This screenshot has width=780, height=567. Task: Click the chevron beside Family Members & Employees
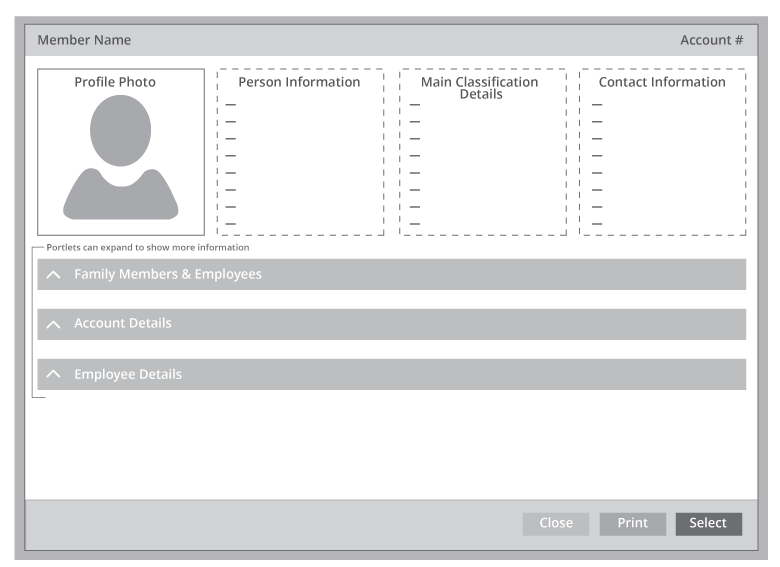pos(54,275)
